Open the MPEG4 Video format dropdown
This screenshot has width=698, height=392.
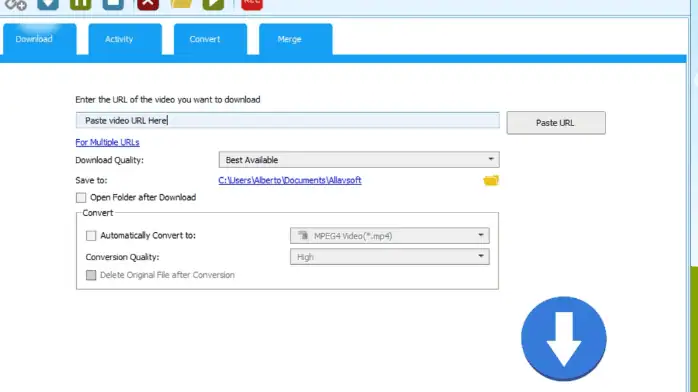point(390,236)
